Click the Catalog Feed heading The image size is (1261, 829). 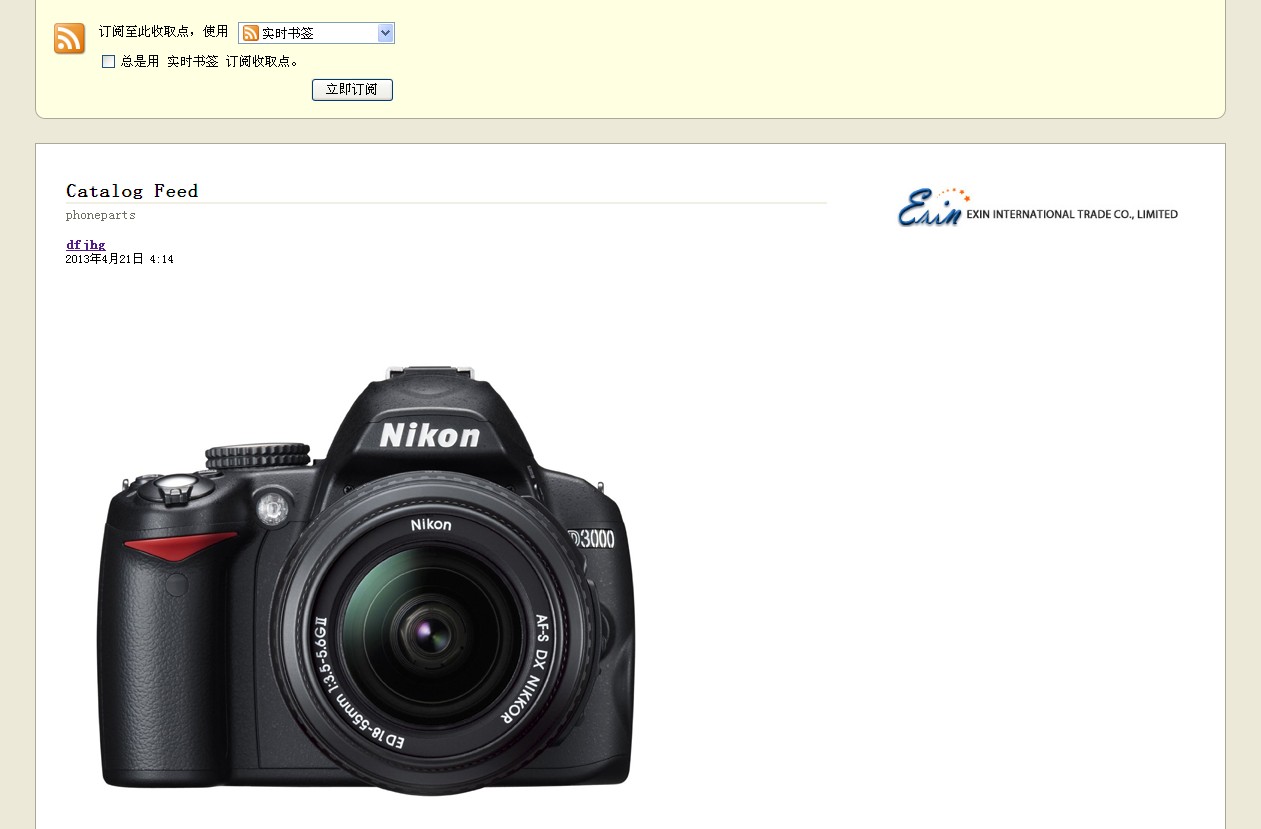[x=132, y=190]
